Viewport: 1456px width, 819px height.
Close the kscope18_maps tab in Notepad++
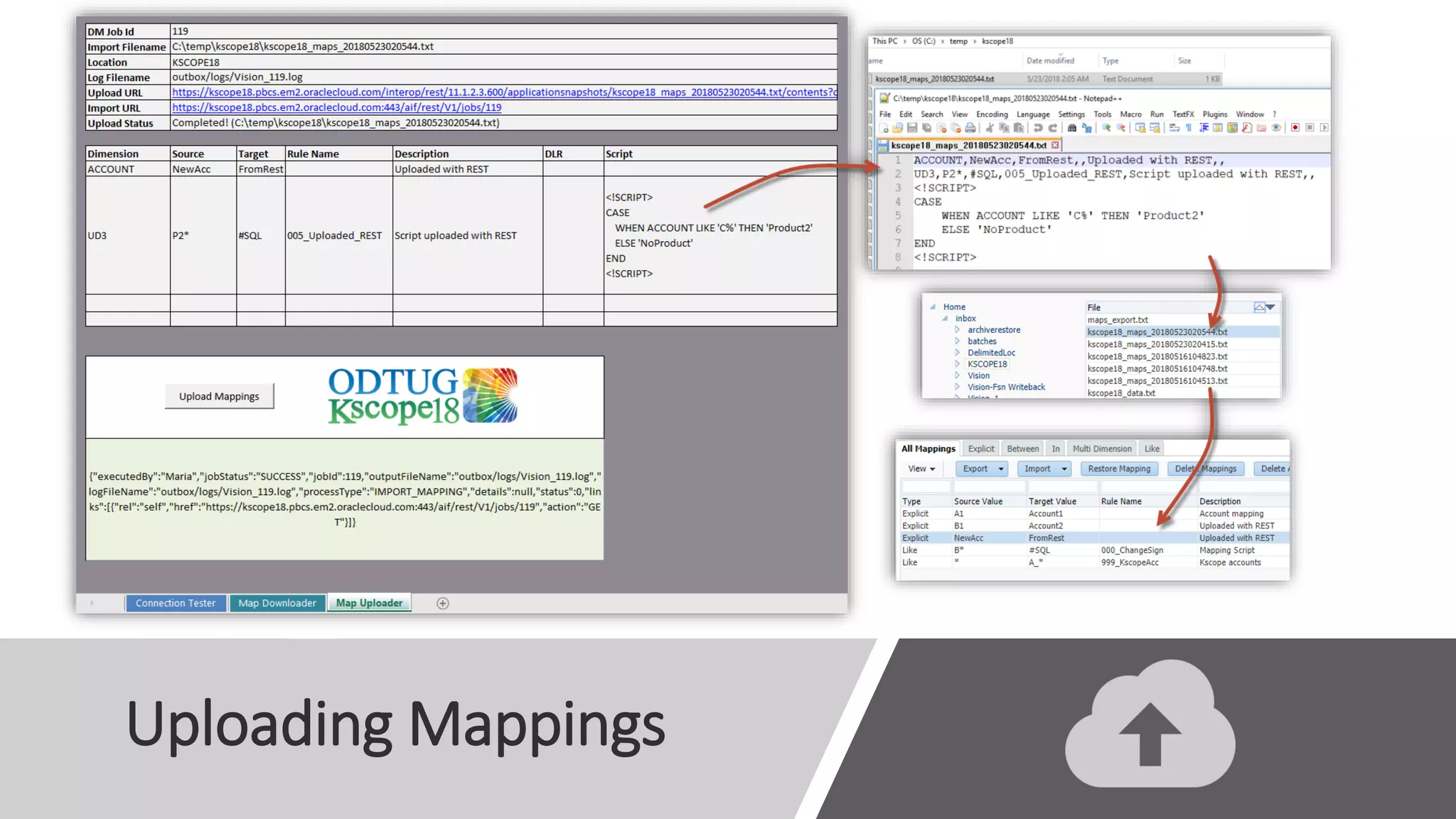click(1055, 145)
